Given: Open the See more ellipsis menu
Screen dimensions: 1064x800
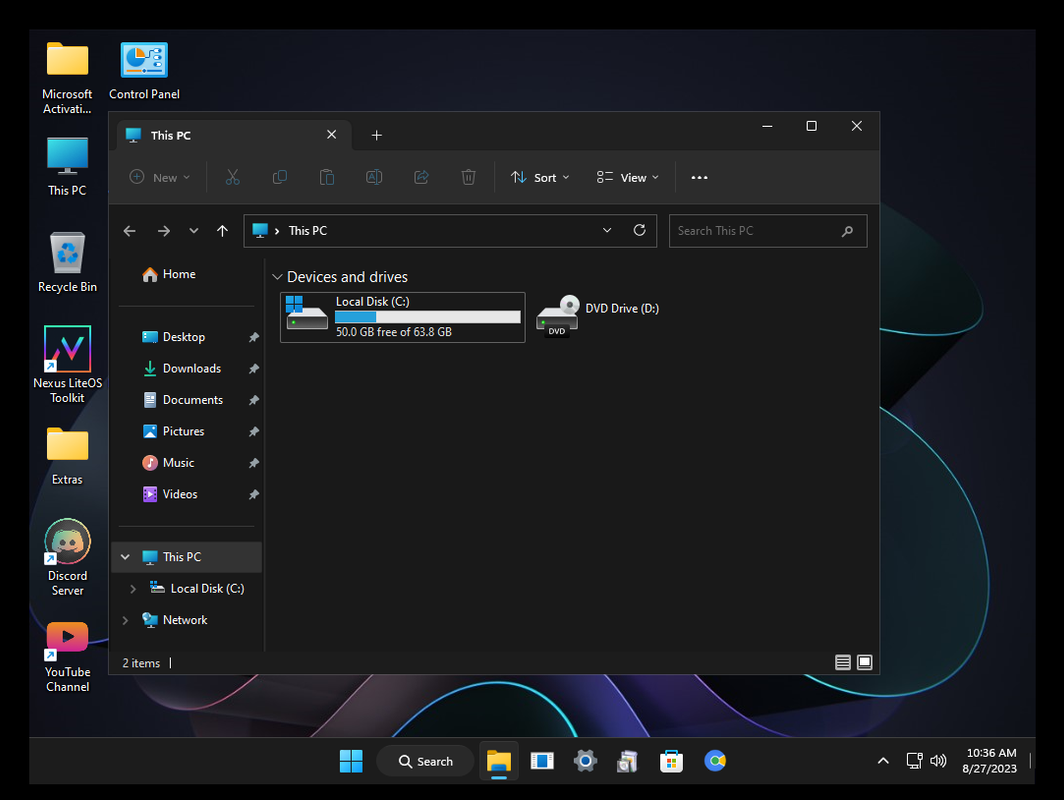Looking at the screenshot, I should pyautogui.click(x=699, y=178).
